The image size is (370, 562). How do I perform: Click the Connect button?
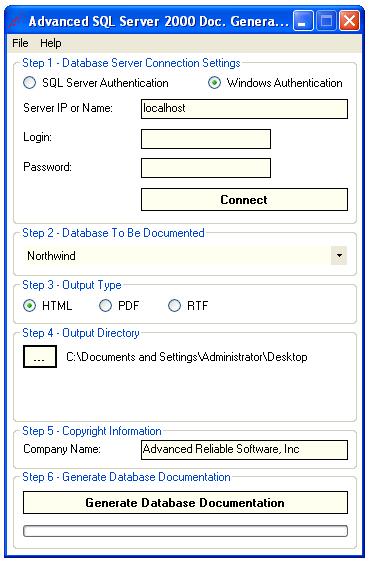244,200
